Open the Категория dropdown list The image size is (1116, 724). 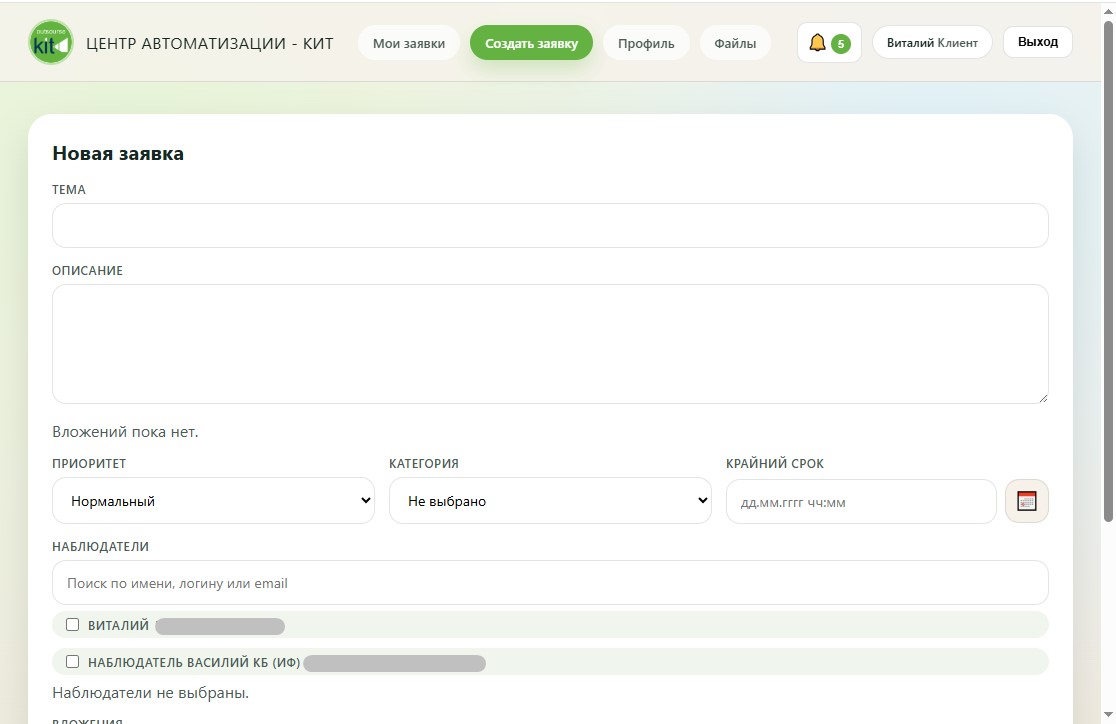(550, 501)
